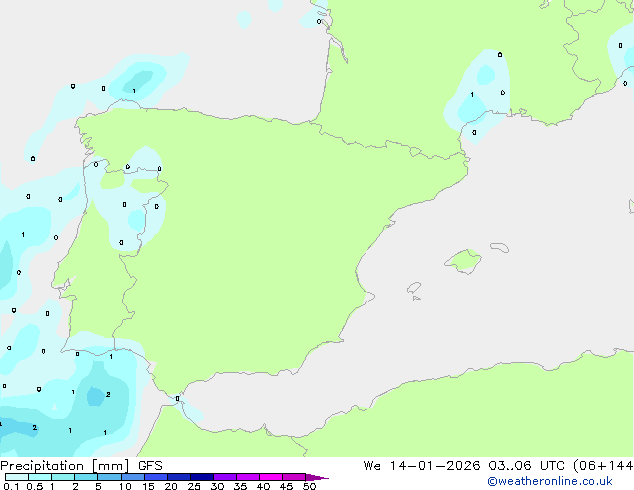Viewport: 634px width, 490px height.
Task: Select the 5–10 mm legend color box
Action: click(x=109, y=477)
